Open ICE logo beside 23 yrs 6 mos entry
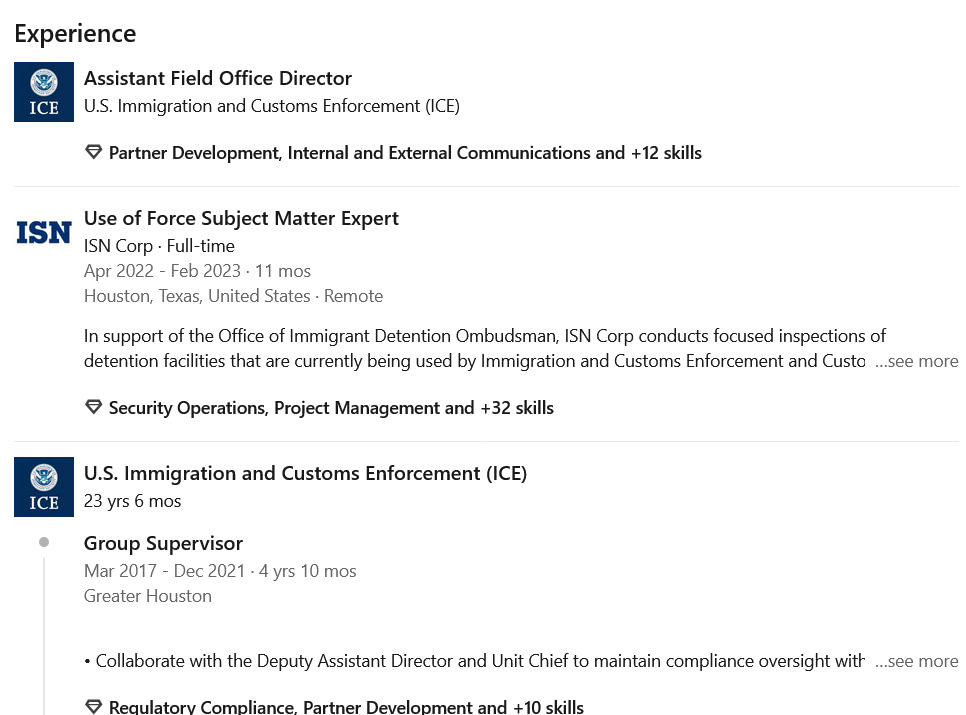The image size is (966, 715). [x=44, y=487]
